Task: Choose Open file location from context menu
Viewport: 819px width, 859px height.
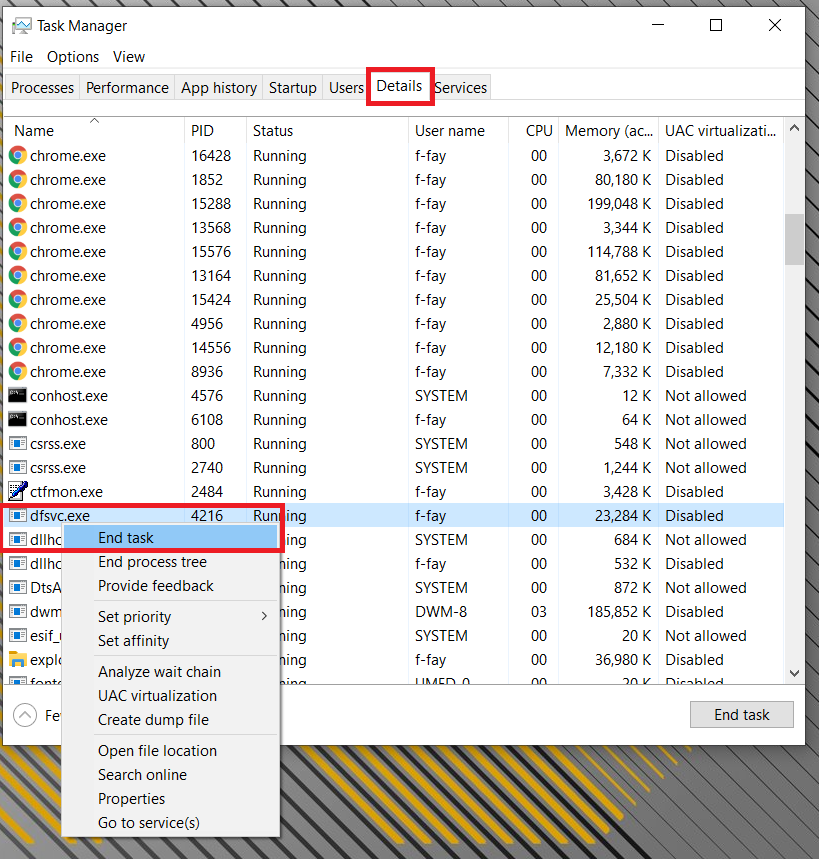Action: coord(157,751)
